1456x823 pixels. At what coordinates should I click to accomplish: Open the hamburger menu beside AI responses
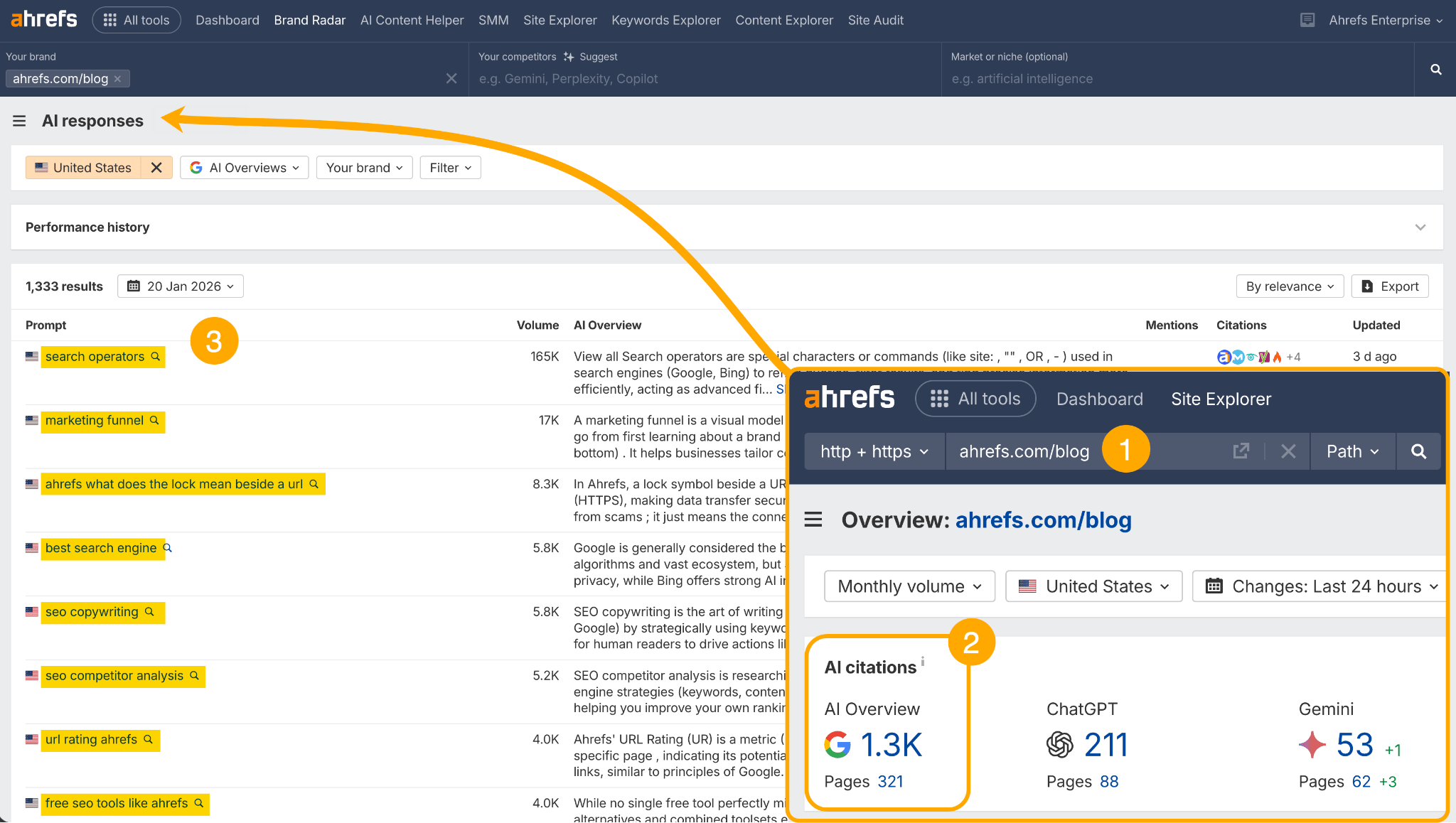point(19,121)
